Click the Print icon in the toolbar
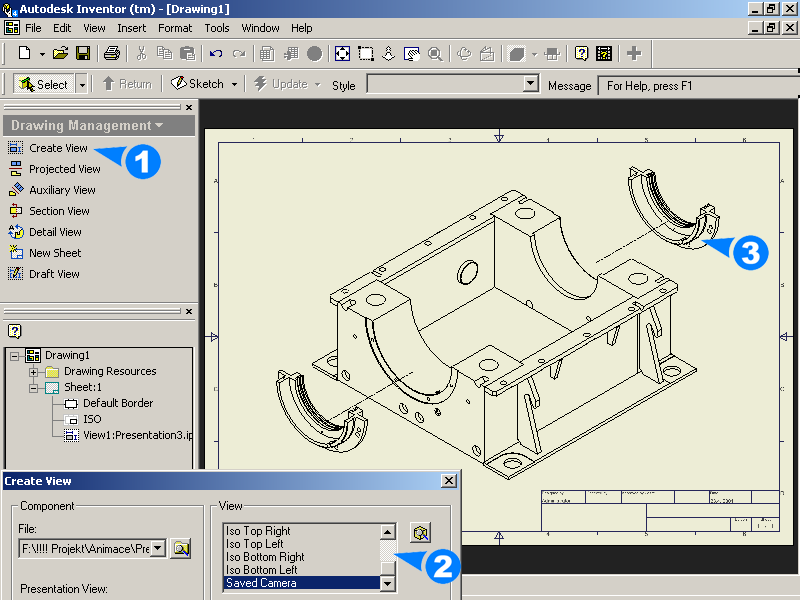The width and height of the screenshot is (800, 600). [112, 53]
